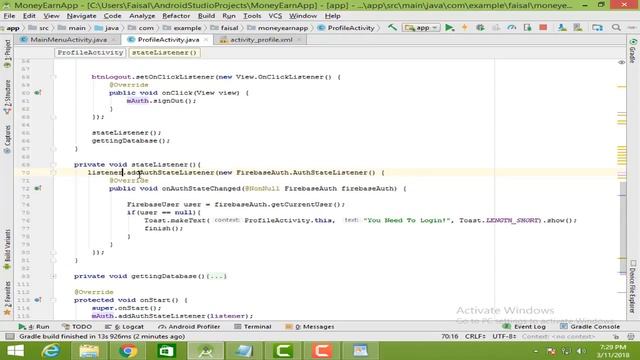Click the Windows Start button

(x=16, y=351)
